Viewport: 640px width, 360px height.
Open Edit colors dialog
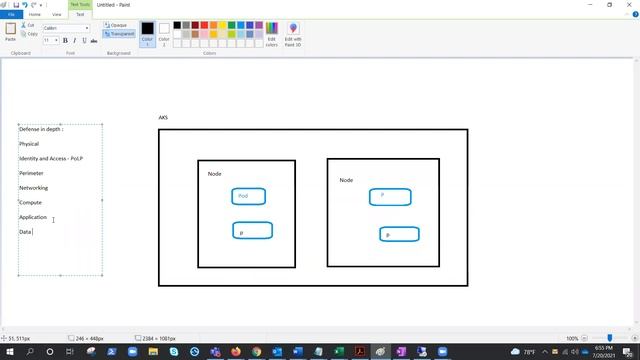pos(272,34)
